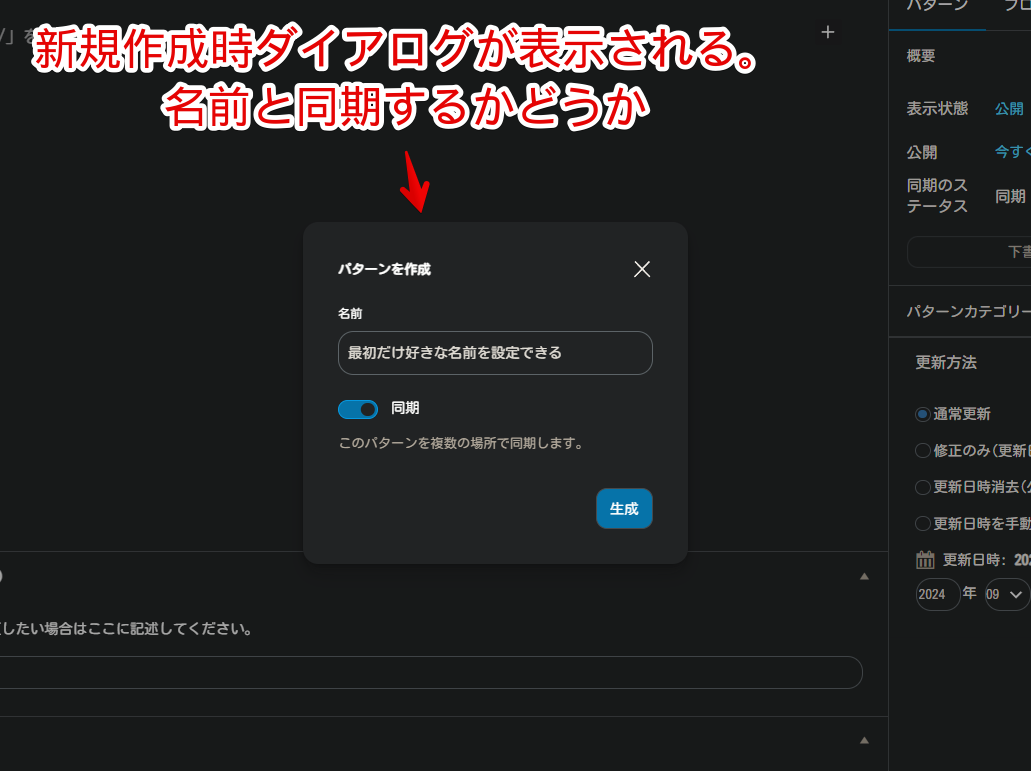
Task: Click the long text field below the description
Action: coord(431,672)
